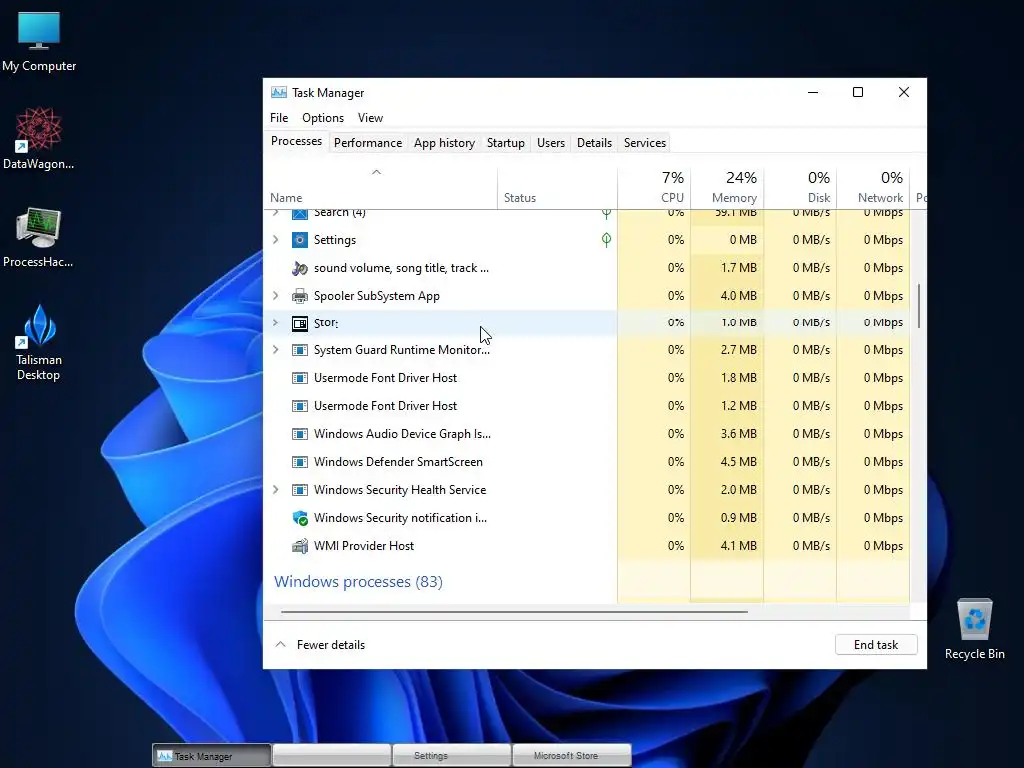Switch to the App history tab
This screenshot has height=768, width=1024.
(x=444, y=143)
